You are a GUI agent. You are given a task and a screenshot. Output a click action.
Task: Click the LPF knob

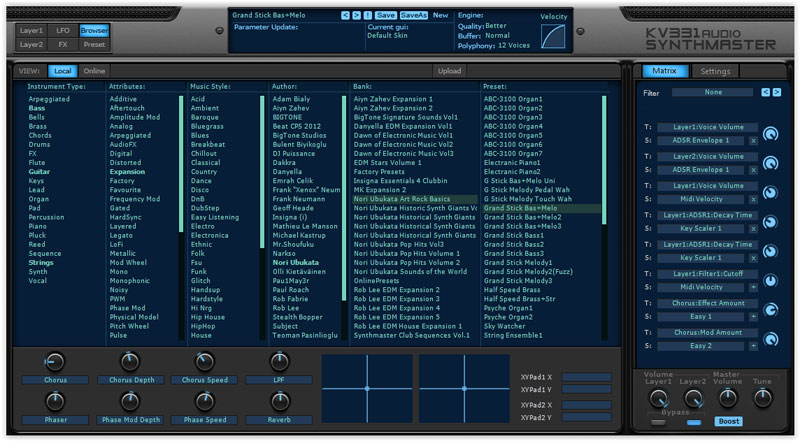click(x=280, y=361)
